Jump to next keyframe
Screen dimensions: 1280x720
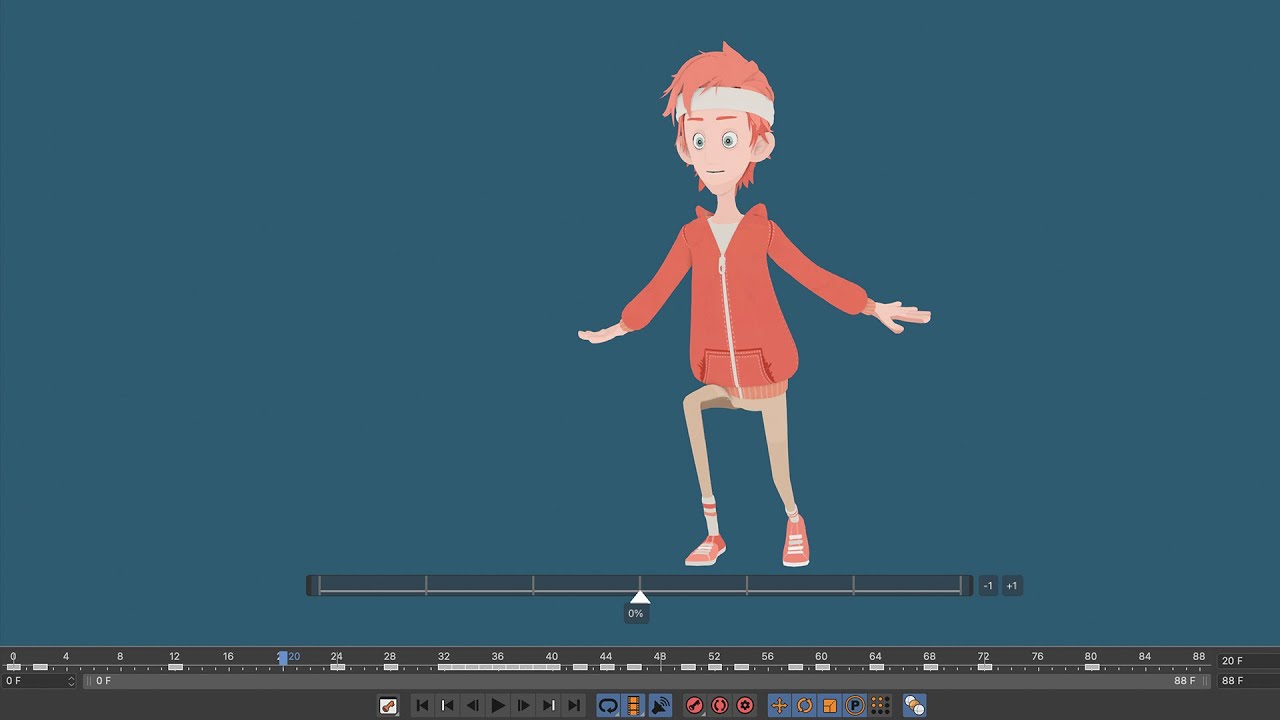pyautogui.click(x=548, y=706)
